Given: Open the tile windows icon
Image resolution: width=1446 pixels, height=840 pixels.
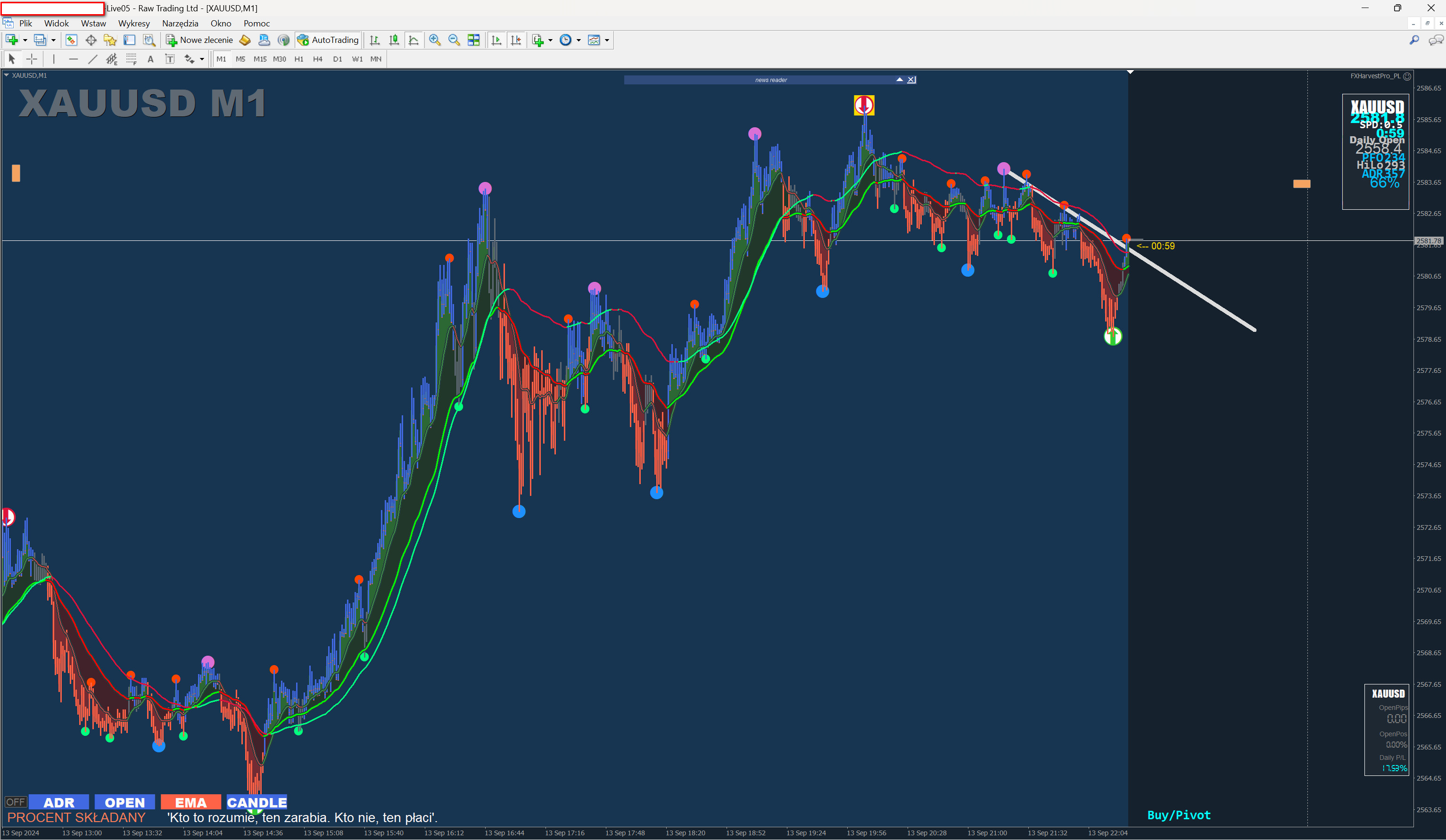Looking at the screenshot, I should click(473, 40).
